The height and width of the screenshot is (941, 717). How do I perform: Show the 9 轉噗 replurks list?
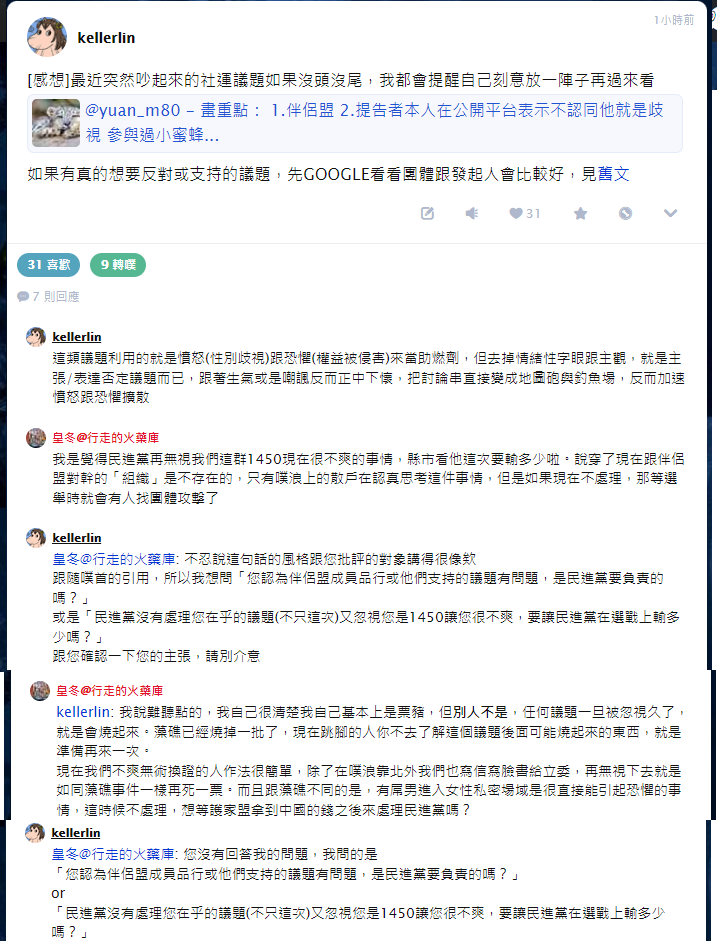tap(118, 265)
